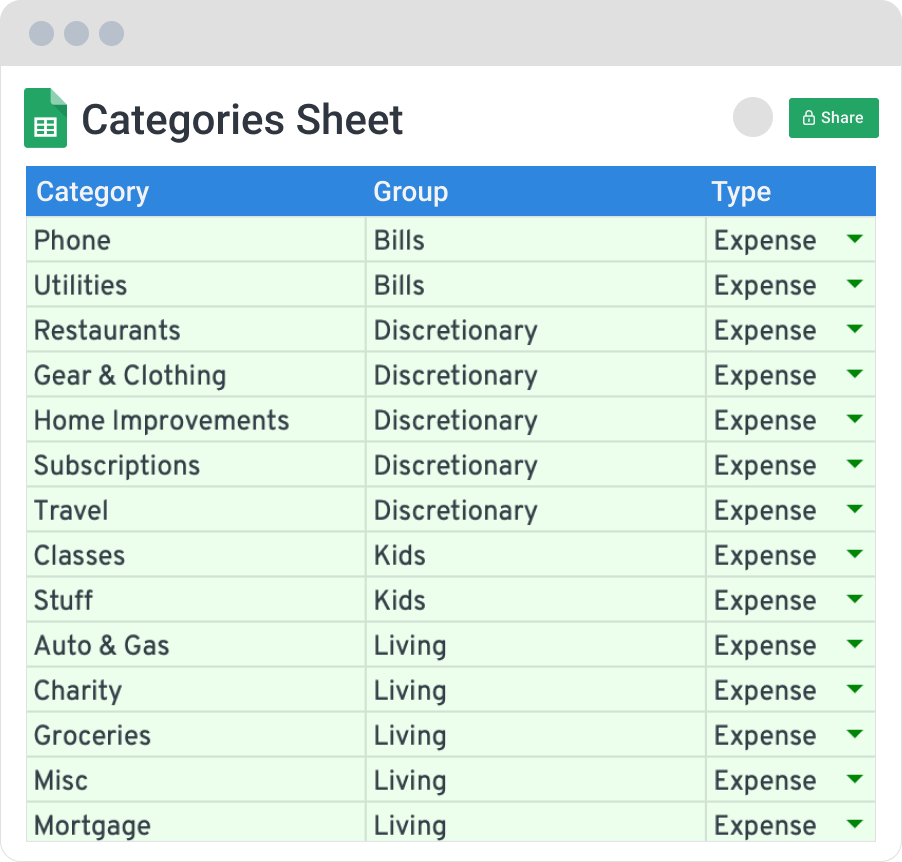The height and width of the screenshot is (862, 902).
Task: Select the Phone category cell
Action: [196, 239]
